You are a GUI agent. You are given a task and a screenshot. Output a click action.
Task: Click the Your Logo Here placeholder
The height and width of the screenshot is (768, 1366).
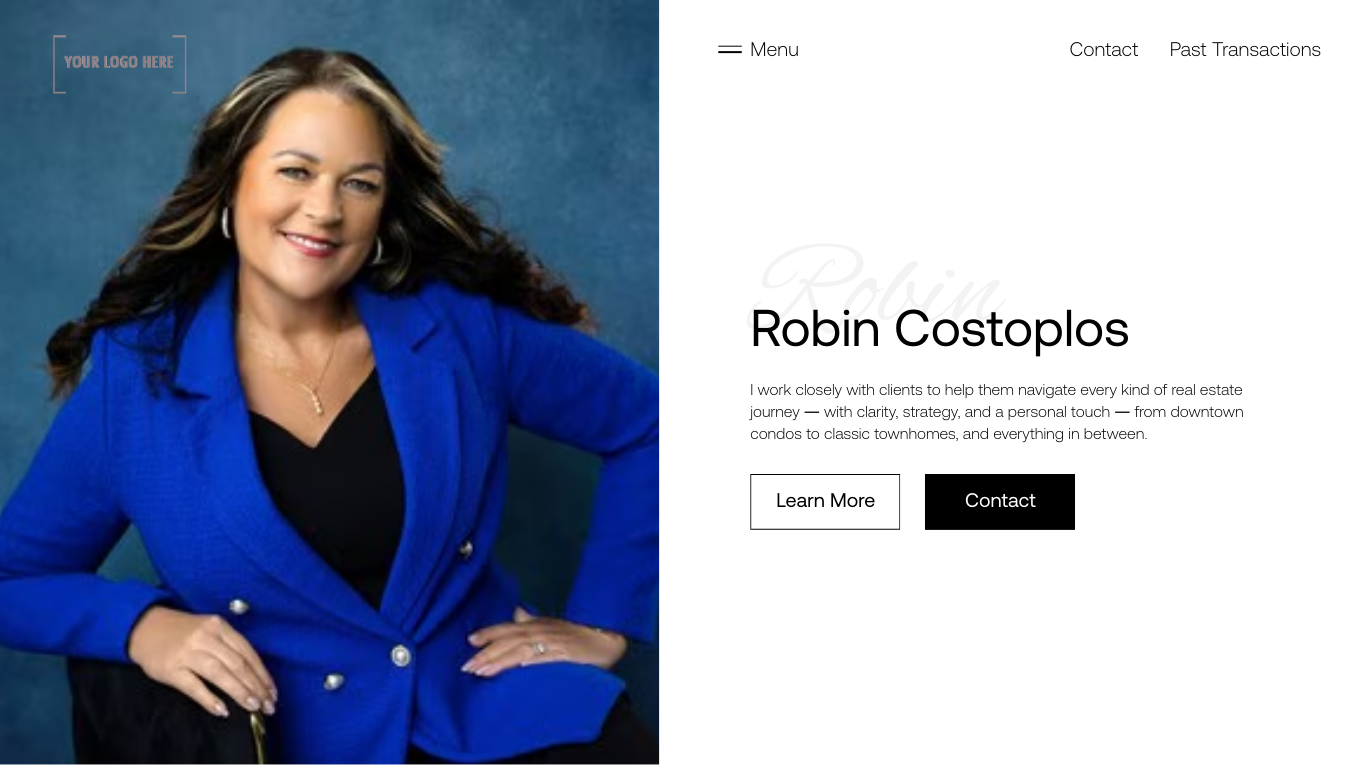[x=119, y=62]
